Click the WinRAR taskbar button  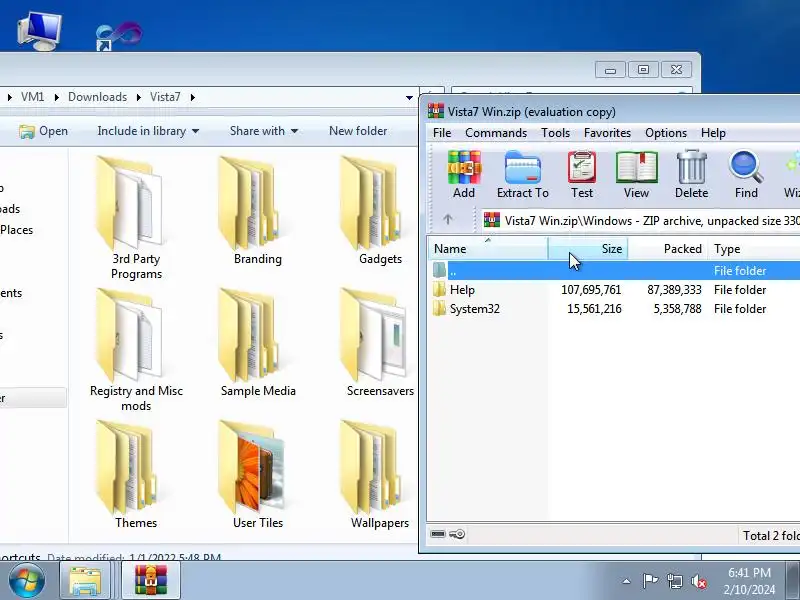(151, 581)
